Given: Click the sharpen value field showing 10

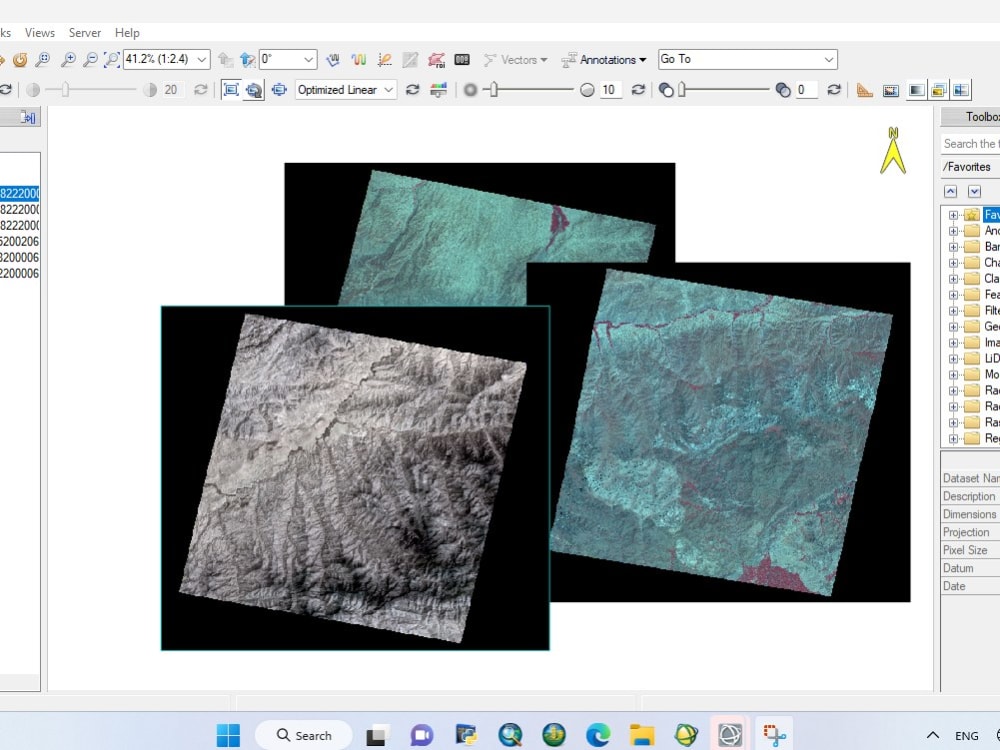Looking at the screenshot, I should click(610, 90).
